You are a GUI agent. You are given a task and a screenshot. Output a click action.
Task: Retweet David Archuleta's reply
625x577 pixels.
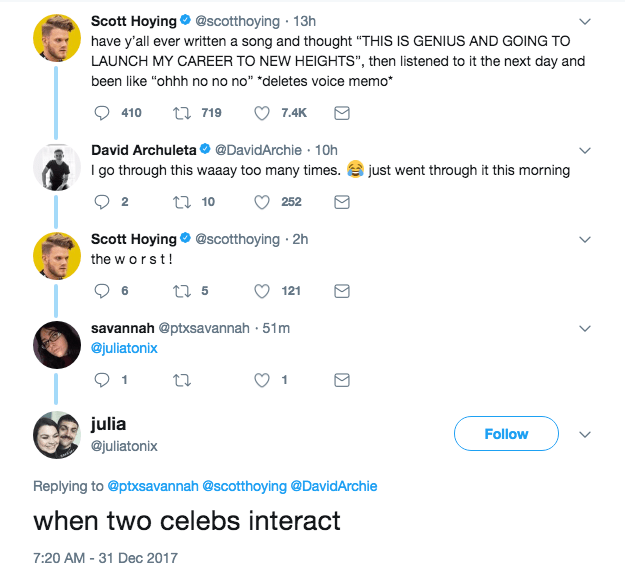point(182,202)
